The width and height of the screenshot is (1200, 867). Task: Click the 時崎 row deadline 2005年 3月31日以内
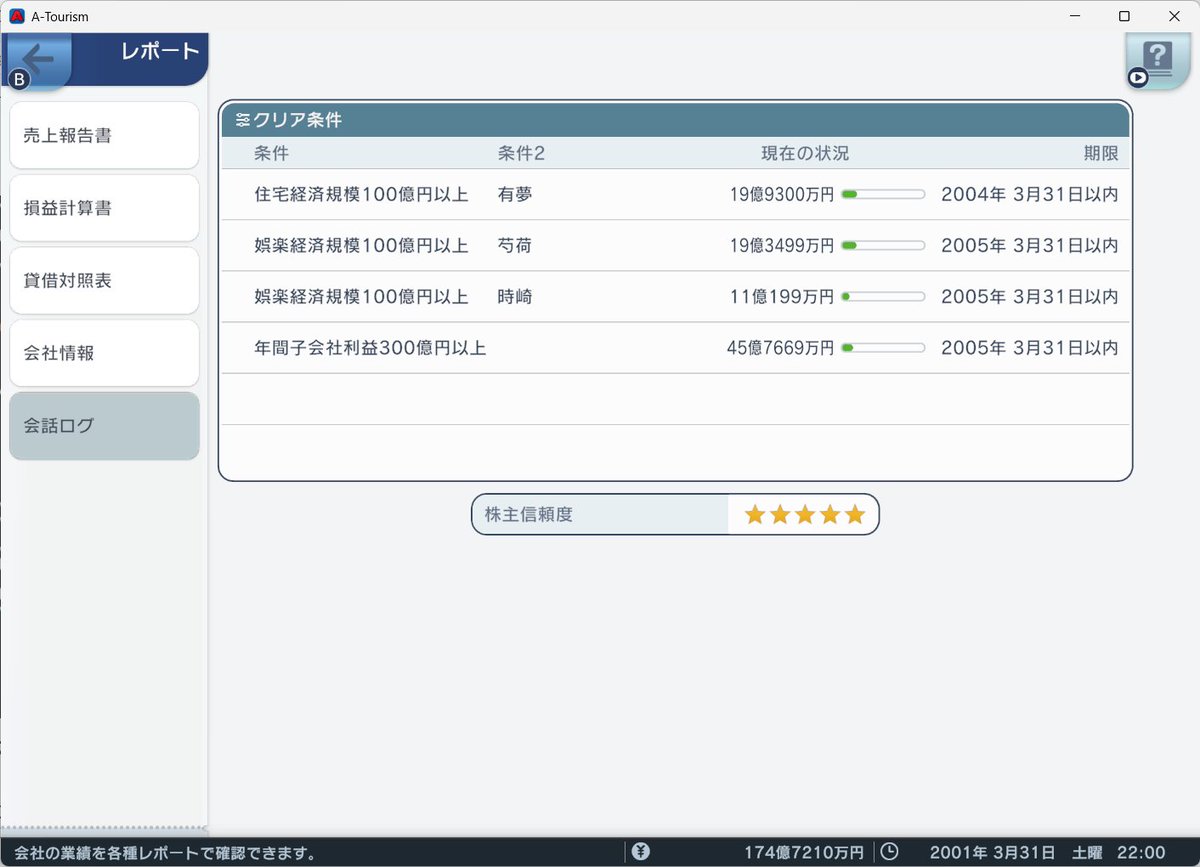point(1030,297)
